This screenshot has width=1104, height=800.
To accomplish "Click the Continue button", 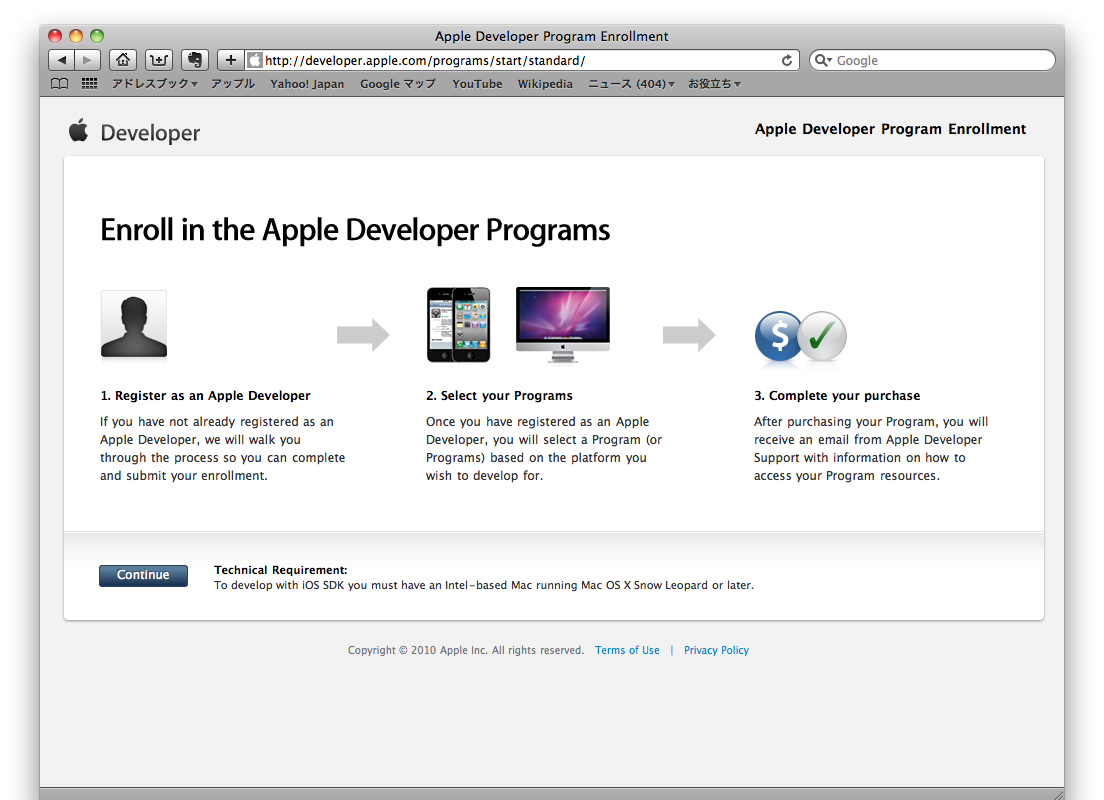I will coord(143,575).
